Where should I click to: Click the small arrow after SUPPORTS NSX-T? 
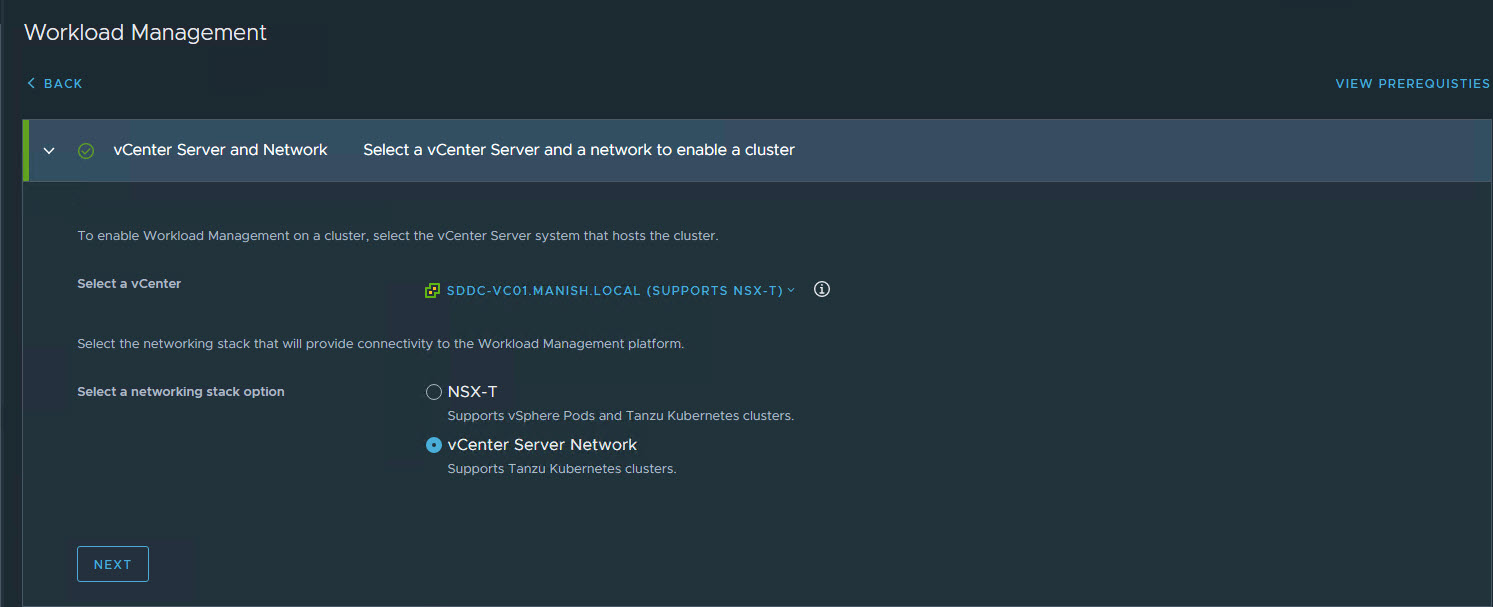(x=791, y=290)
